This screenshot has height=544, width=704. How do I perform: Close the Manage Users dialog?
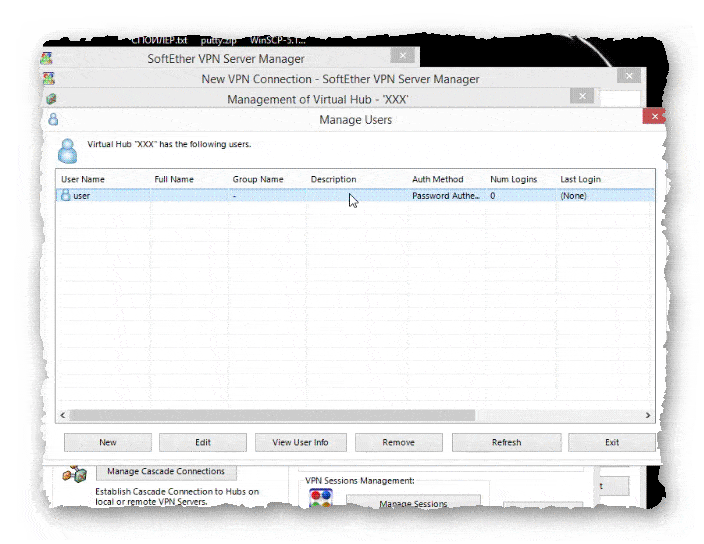coord(654,116)
